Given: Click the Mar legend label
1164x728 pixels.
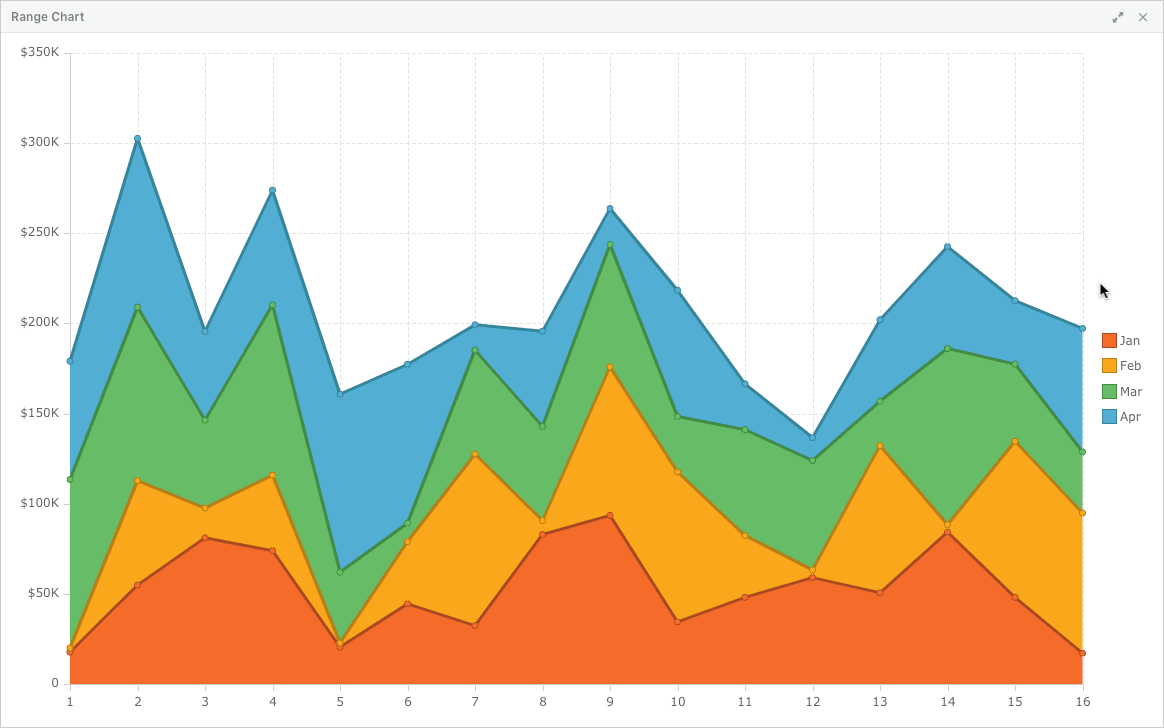Looking at the screenshot, I should [x=1131, y=391].
